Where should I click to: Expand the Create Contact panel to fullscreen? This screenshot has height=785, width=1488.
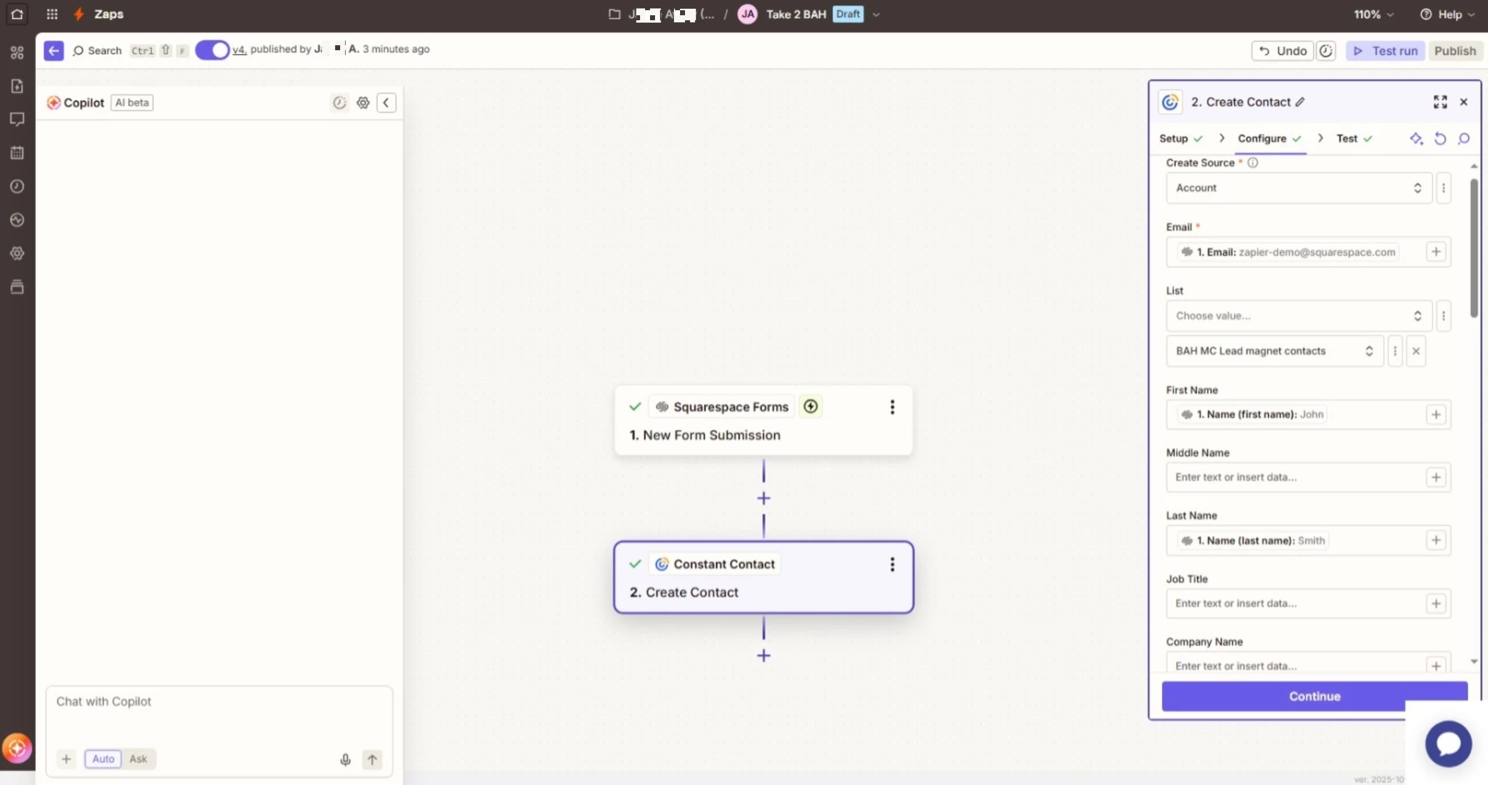click(x=1440, y=102)
